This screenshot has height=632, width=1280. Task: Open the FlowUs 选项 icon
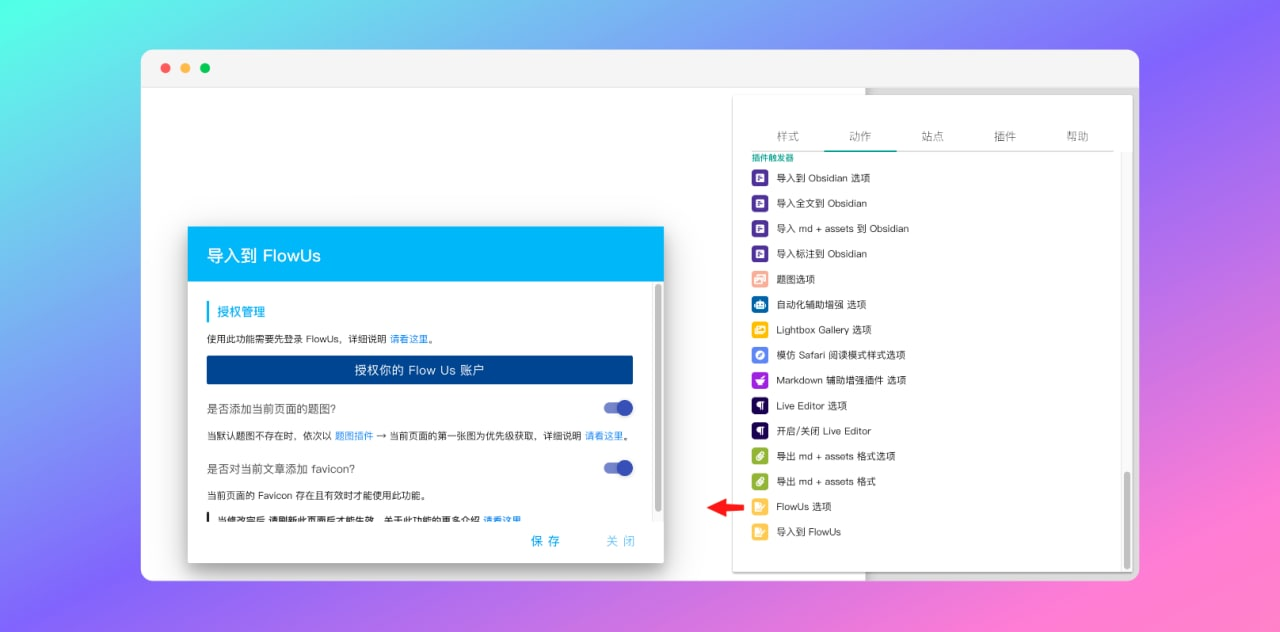[760, 506]
